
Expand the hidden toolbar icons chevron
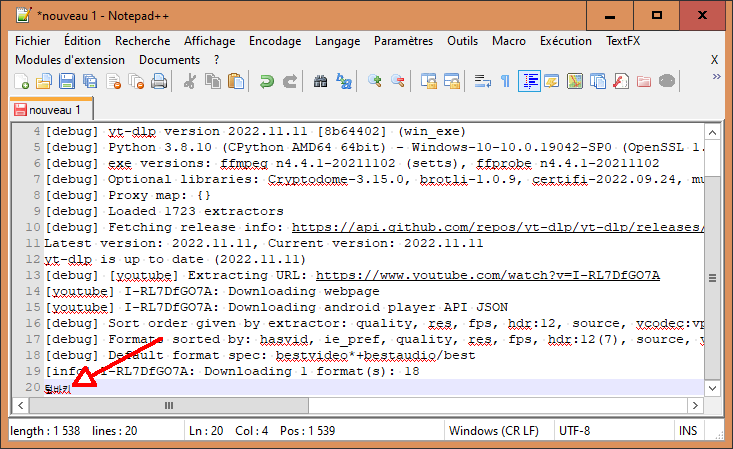coord(717,76)
